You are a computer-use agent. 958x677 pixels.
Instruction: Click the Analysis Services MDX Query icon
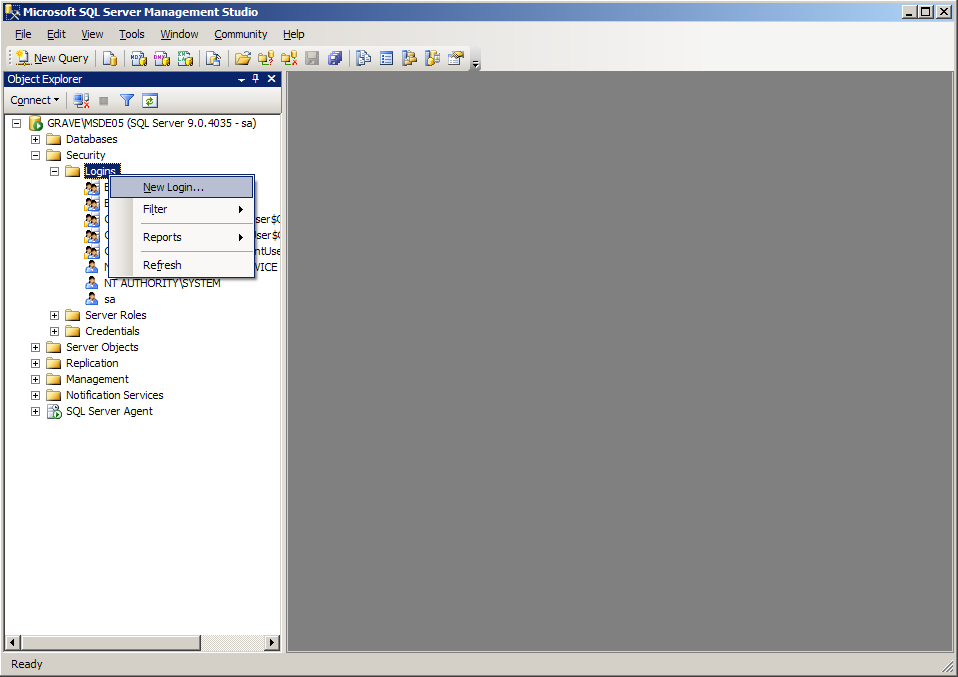[x=139, y=58]
